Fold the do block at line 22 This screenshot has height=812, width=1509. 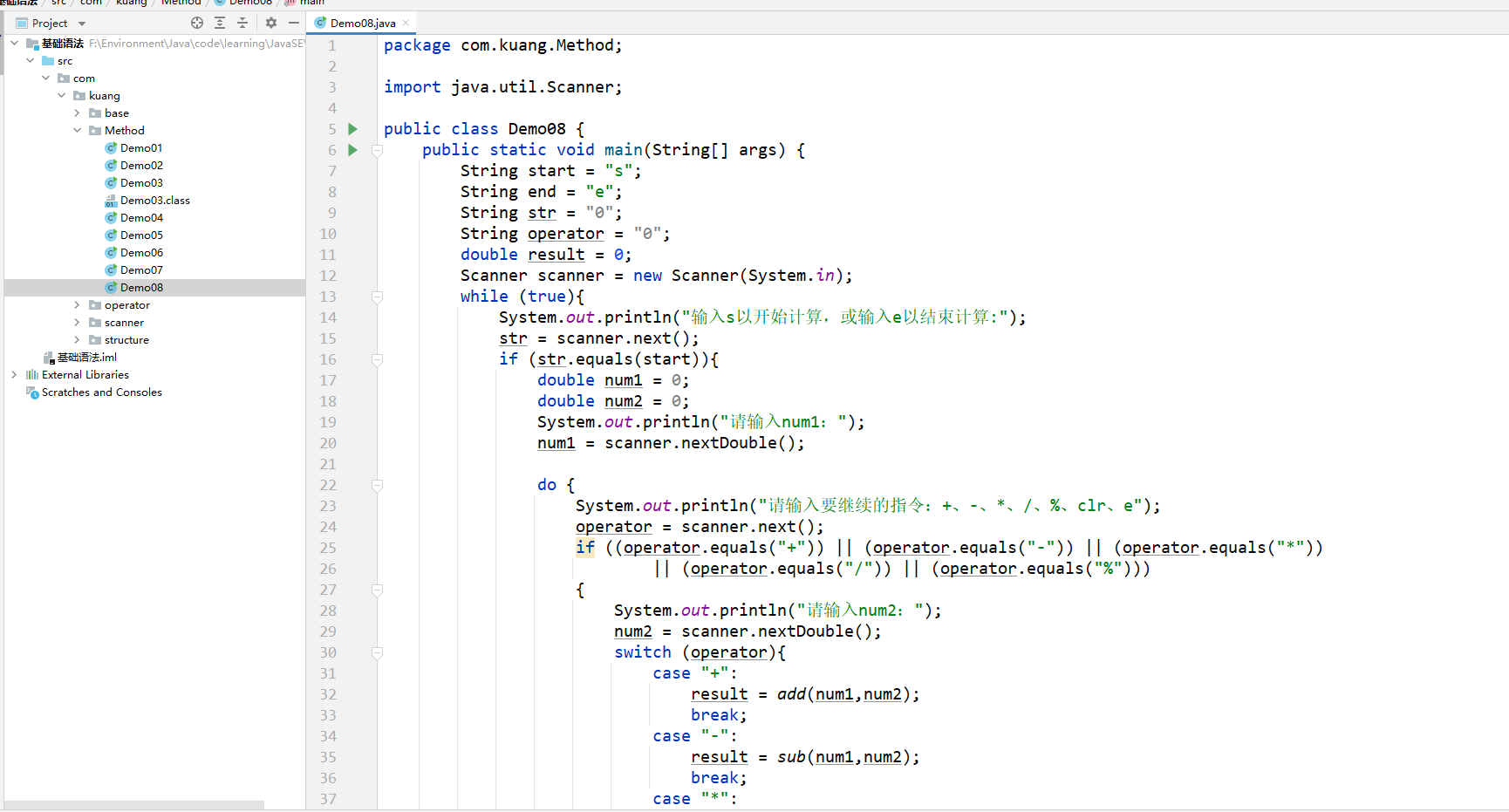tap(377, 485)
